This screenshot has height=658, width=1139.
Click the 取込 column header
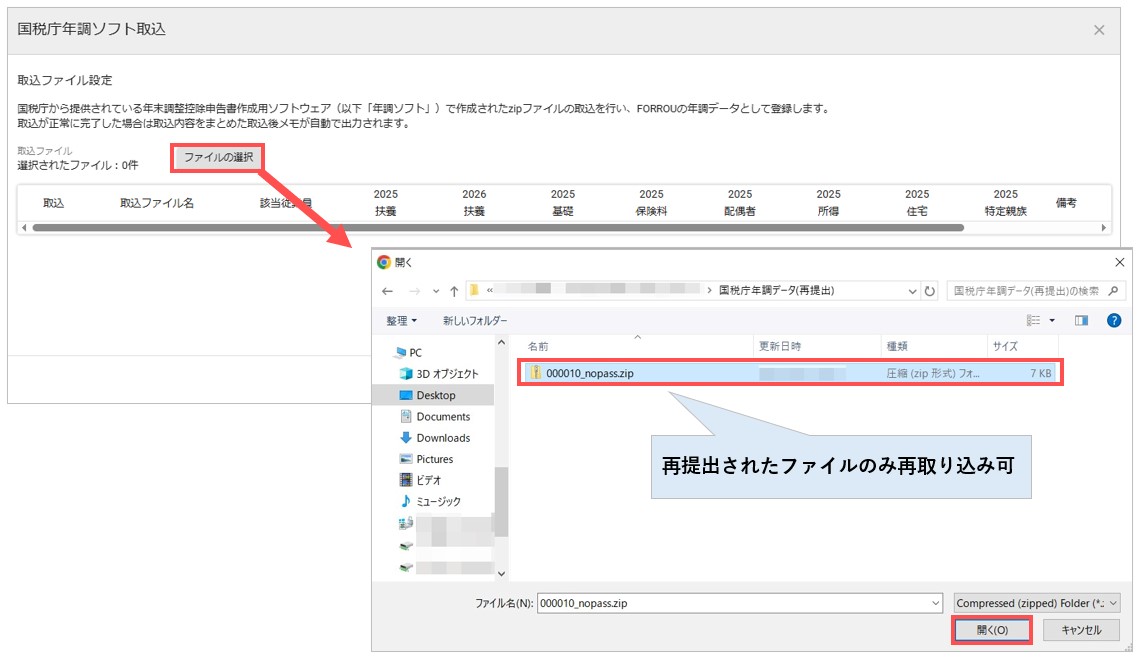click(x=53, y=203)
